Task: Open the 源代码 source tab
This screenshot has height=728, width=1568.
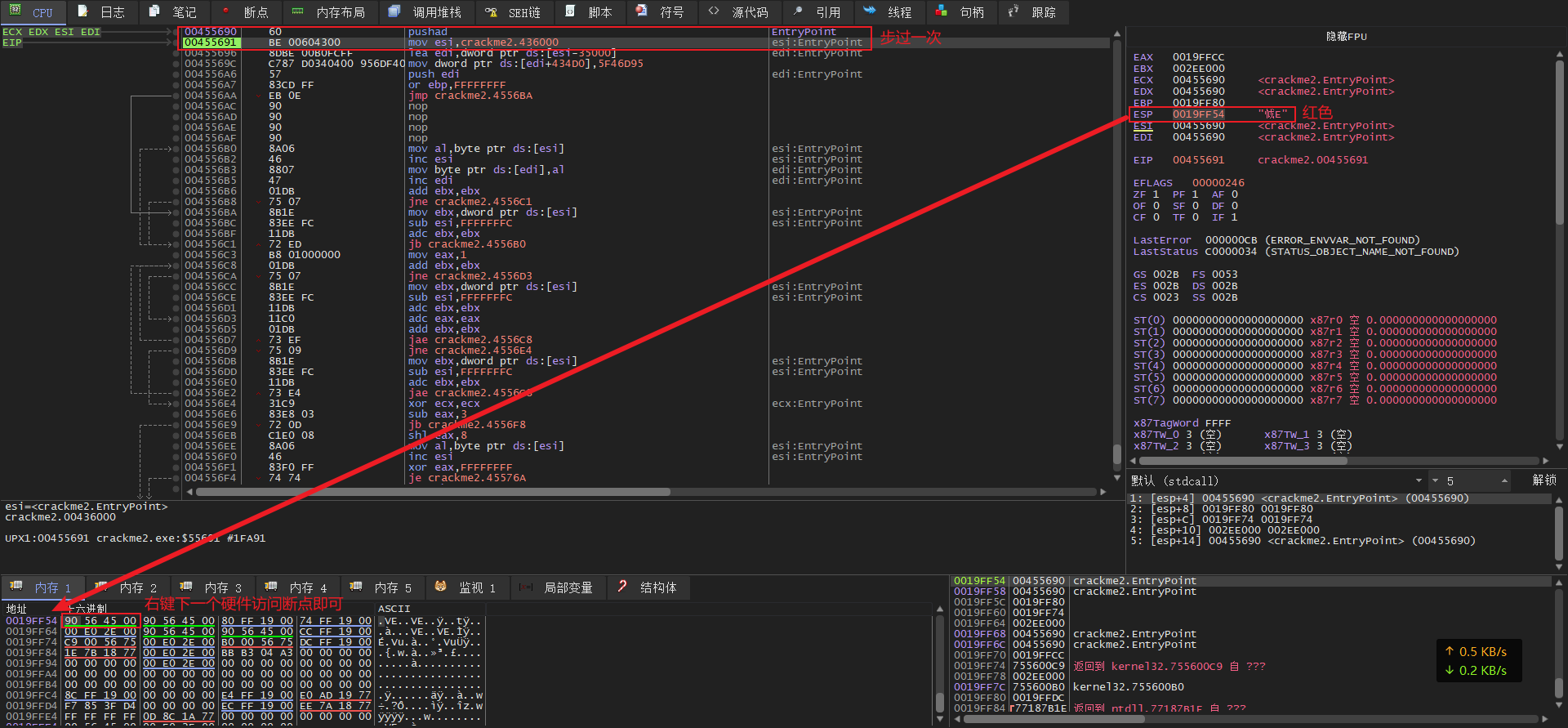Action: (740, 12)
